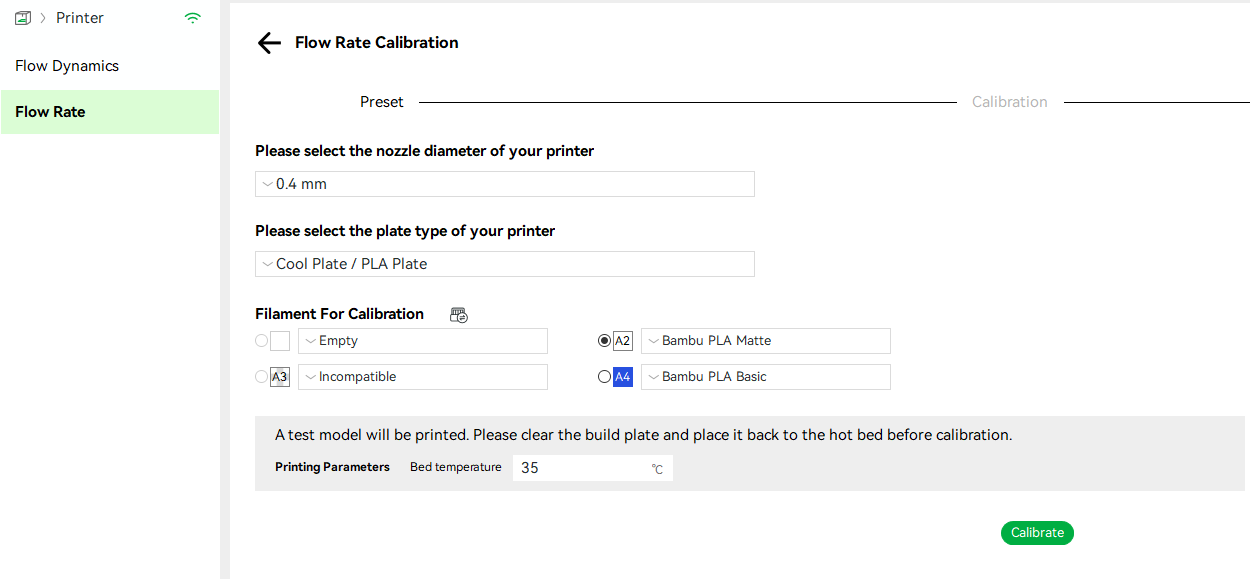This screenshot has height=579, width=1250.
Task: Click the A2 slot tray icon
Action: click(623, 341)
